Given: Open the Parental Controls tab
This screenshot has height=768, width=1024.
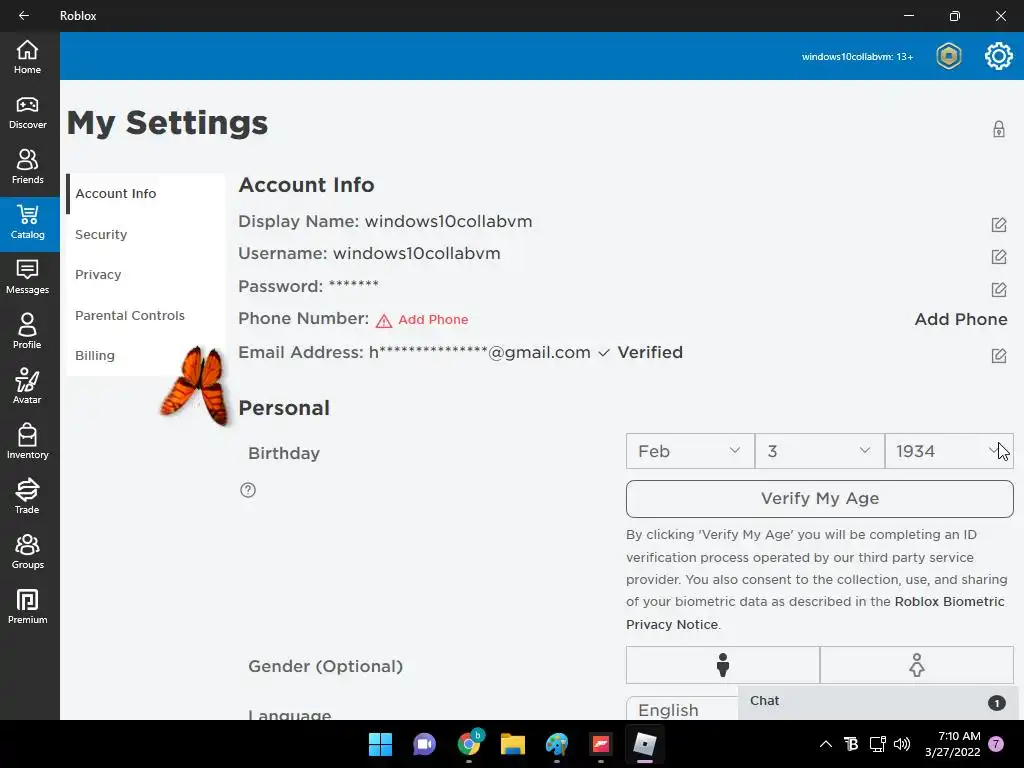Looking at the screenshot, I should 145,315.
